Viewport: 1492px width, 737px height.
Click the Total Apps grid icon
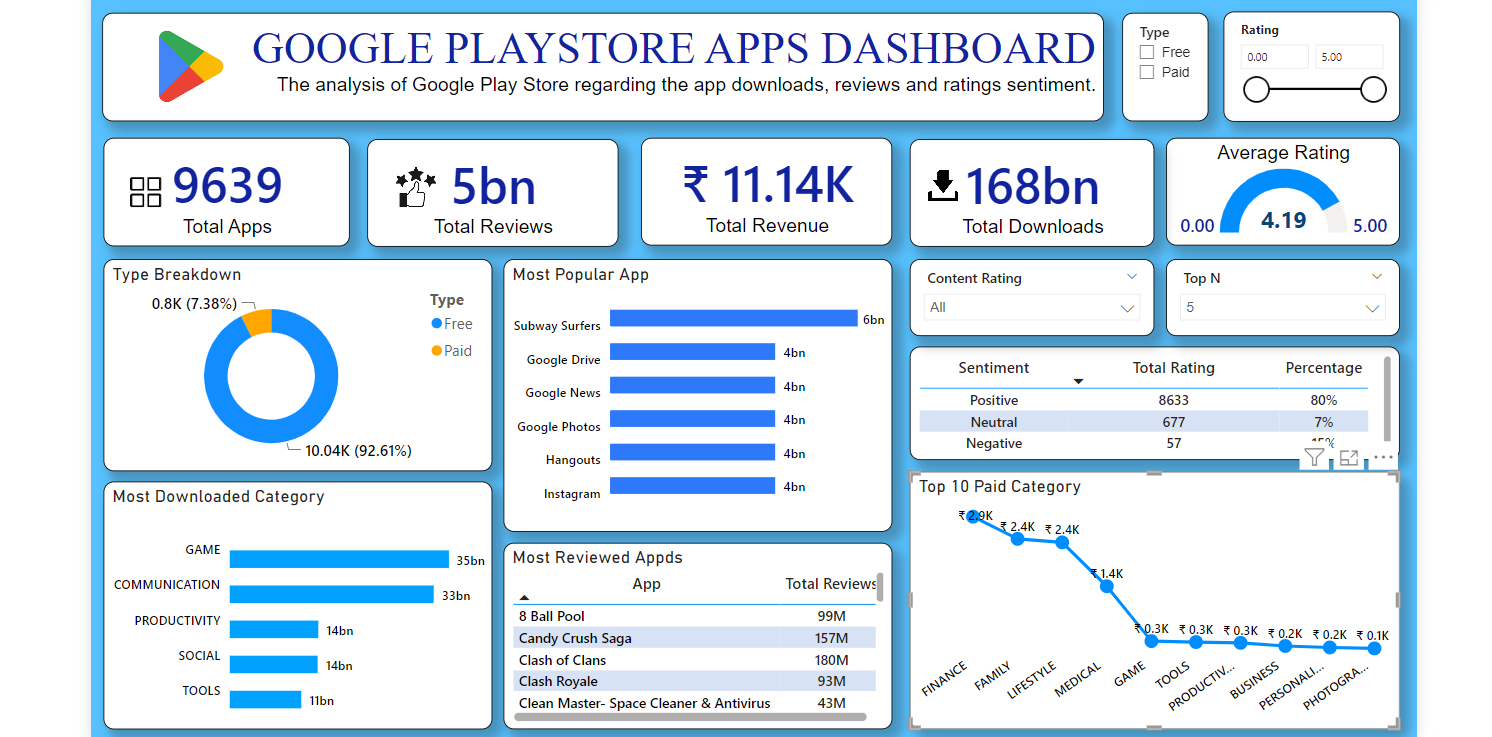click(145, 192)
